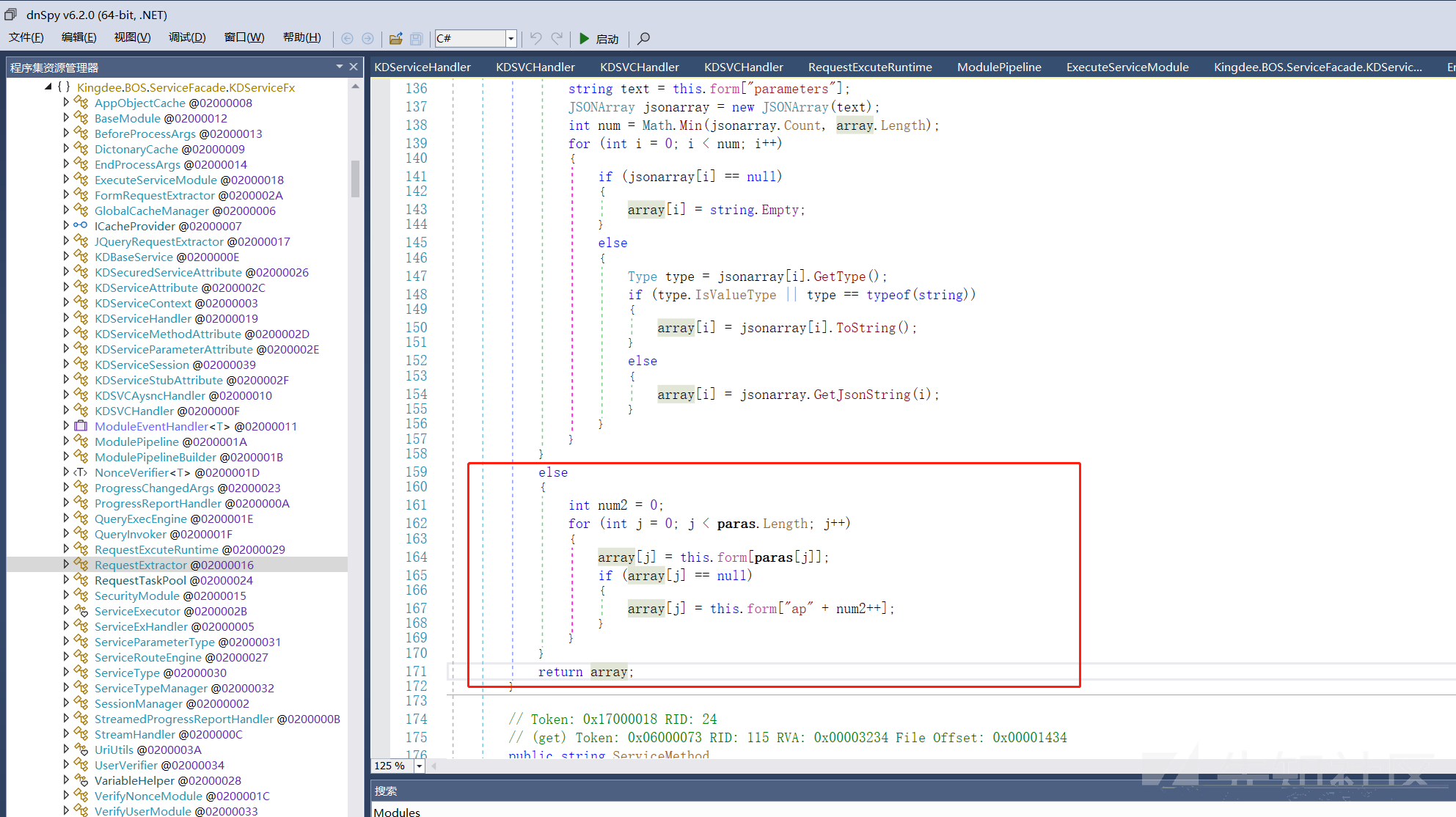Click the class icon beside ServiceExecutor
This screenshot has height=817, width=1456.
(x=81, y=611)
